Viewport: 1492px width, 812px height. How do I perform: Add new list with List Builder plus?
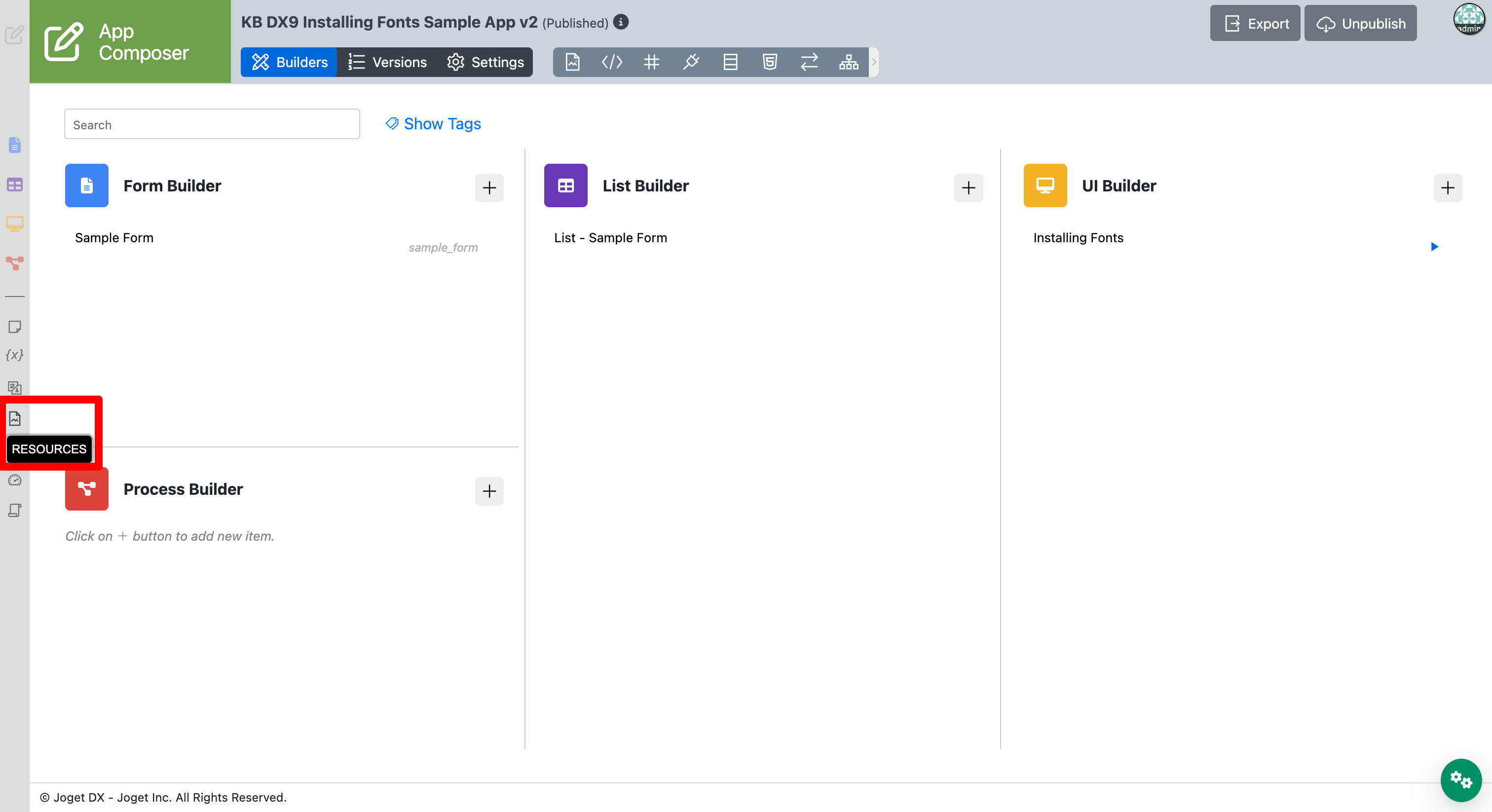coord(969,187)
